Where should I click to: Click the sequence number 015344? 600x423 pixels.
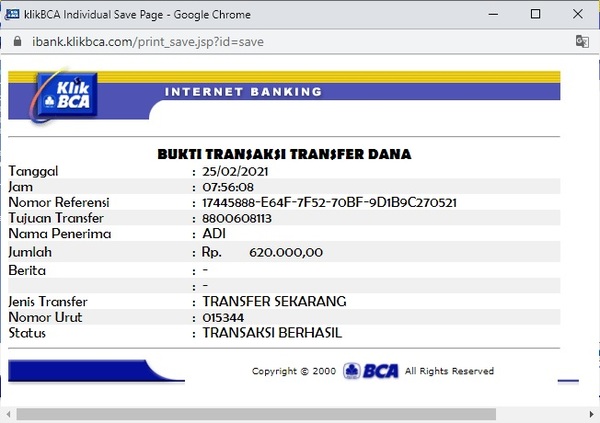(x=223, y=317)
